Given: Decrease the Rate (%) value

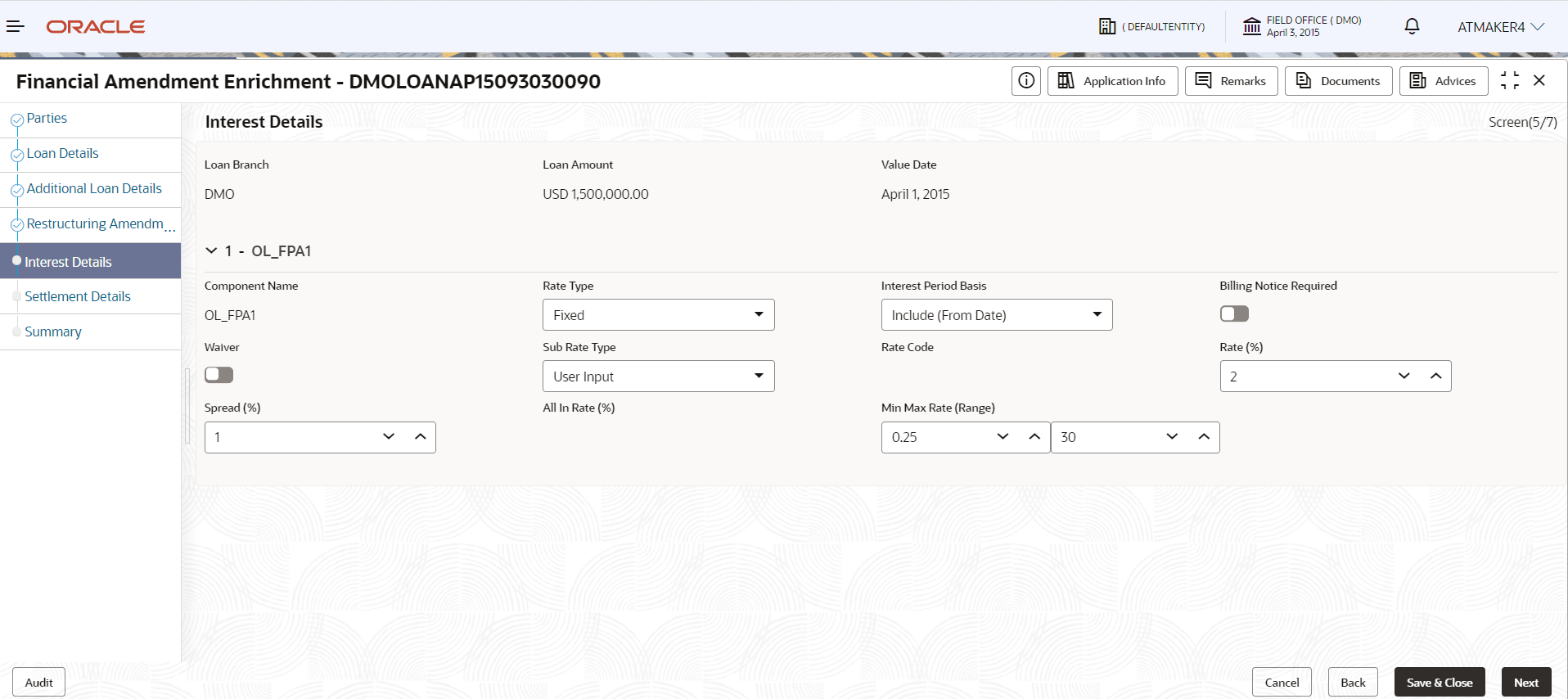Looking at the screenshot, I should [1404, 377].
